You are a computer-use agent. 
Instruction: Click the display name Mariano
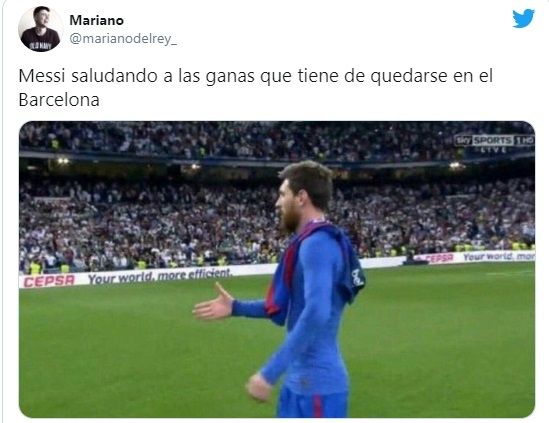(x=97, y=21)
